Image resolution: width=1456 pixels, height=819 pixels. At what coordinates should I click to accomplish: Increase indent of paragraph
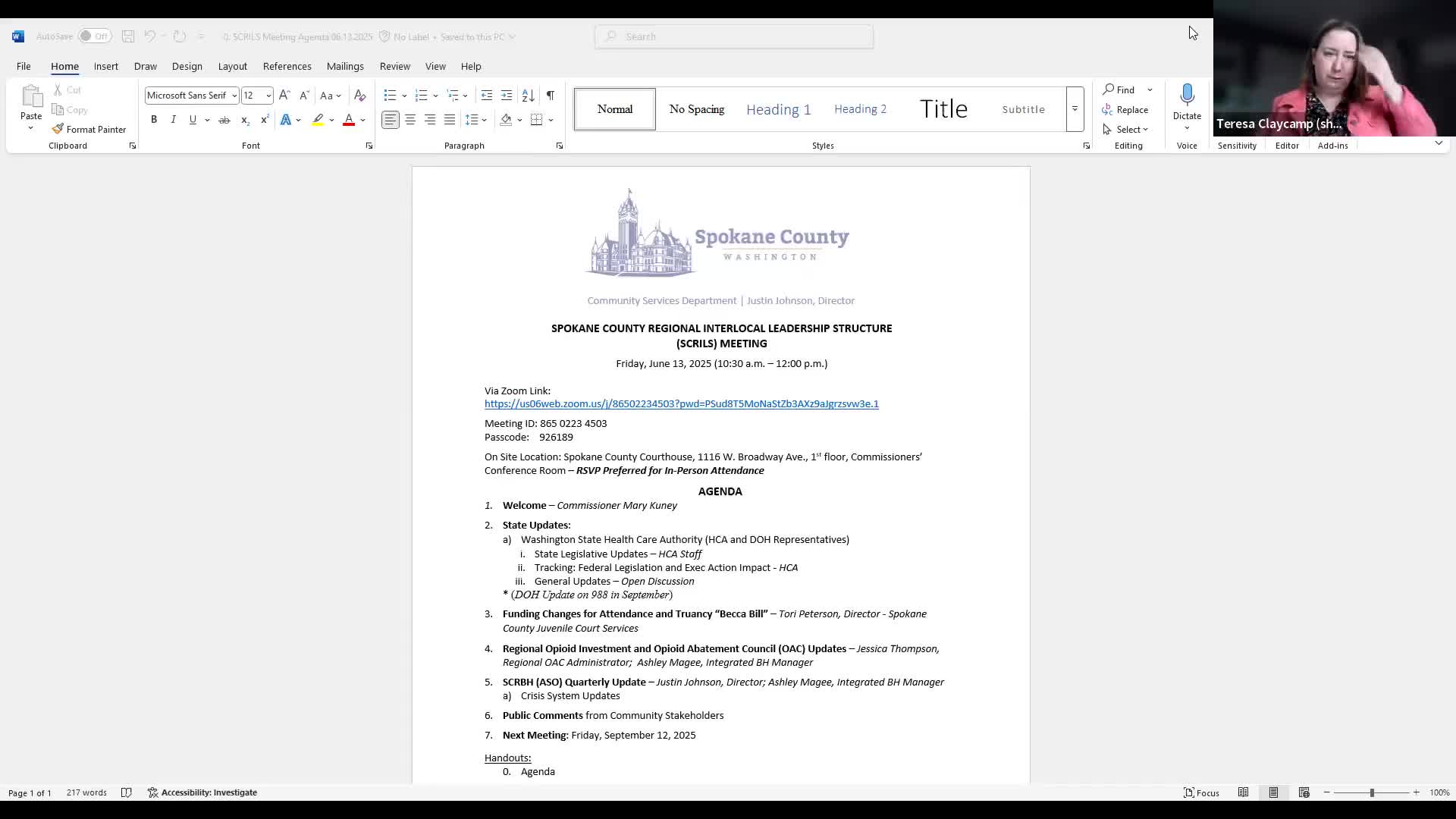(x=507, y=95)
